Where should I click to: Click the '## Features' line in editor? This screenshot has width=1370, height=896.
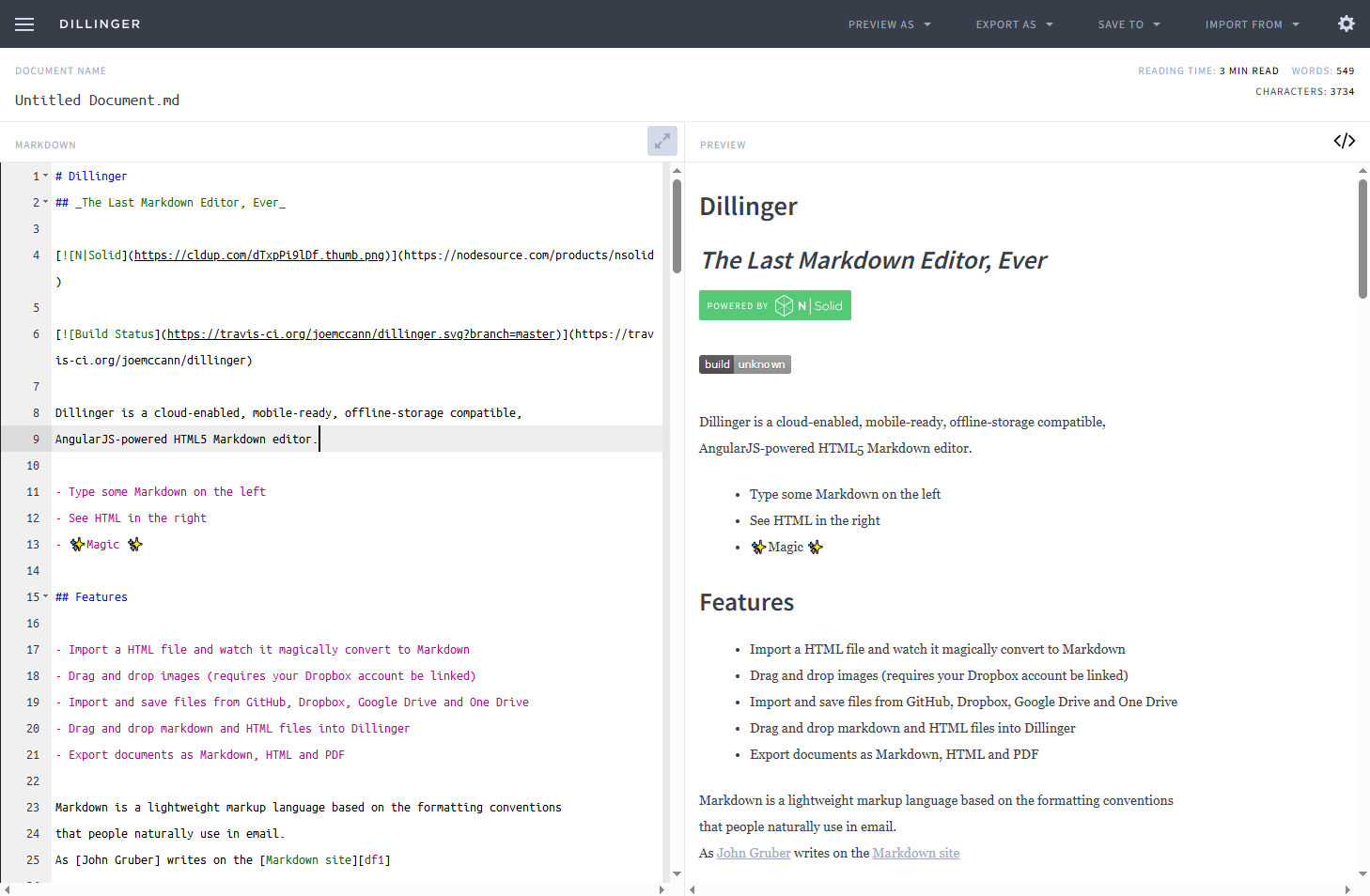pos(91,596)
